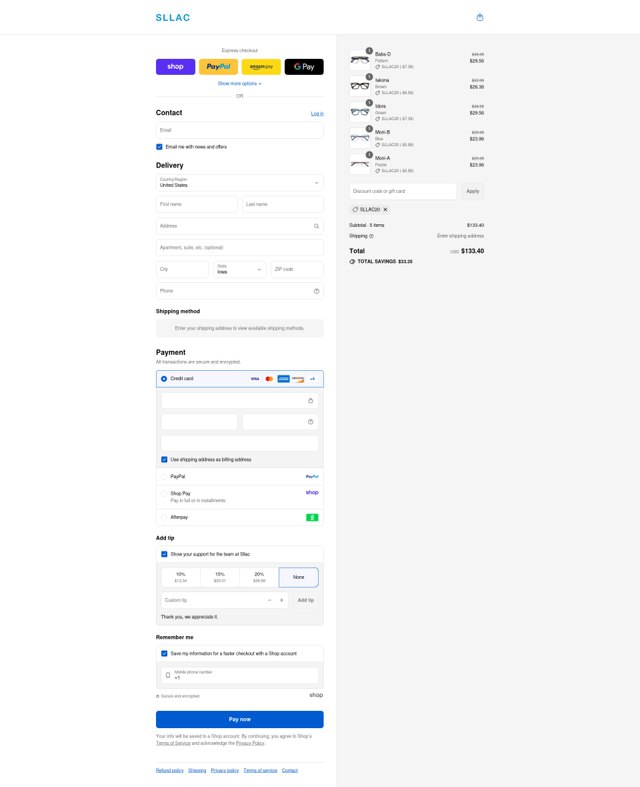Choose Google Pay express checkout
The image size is (640, 787).
click(x=304, y=67)
